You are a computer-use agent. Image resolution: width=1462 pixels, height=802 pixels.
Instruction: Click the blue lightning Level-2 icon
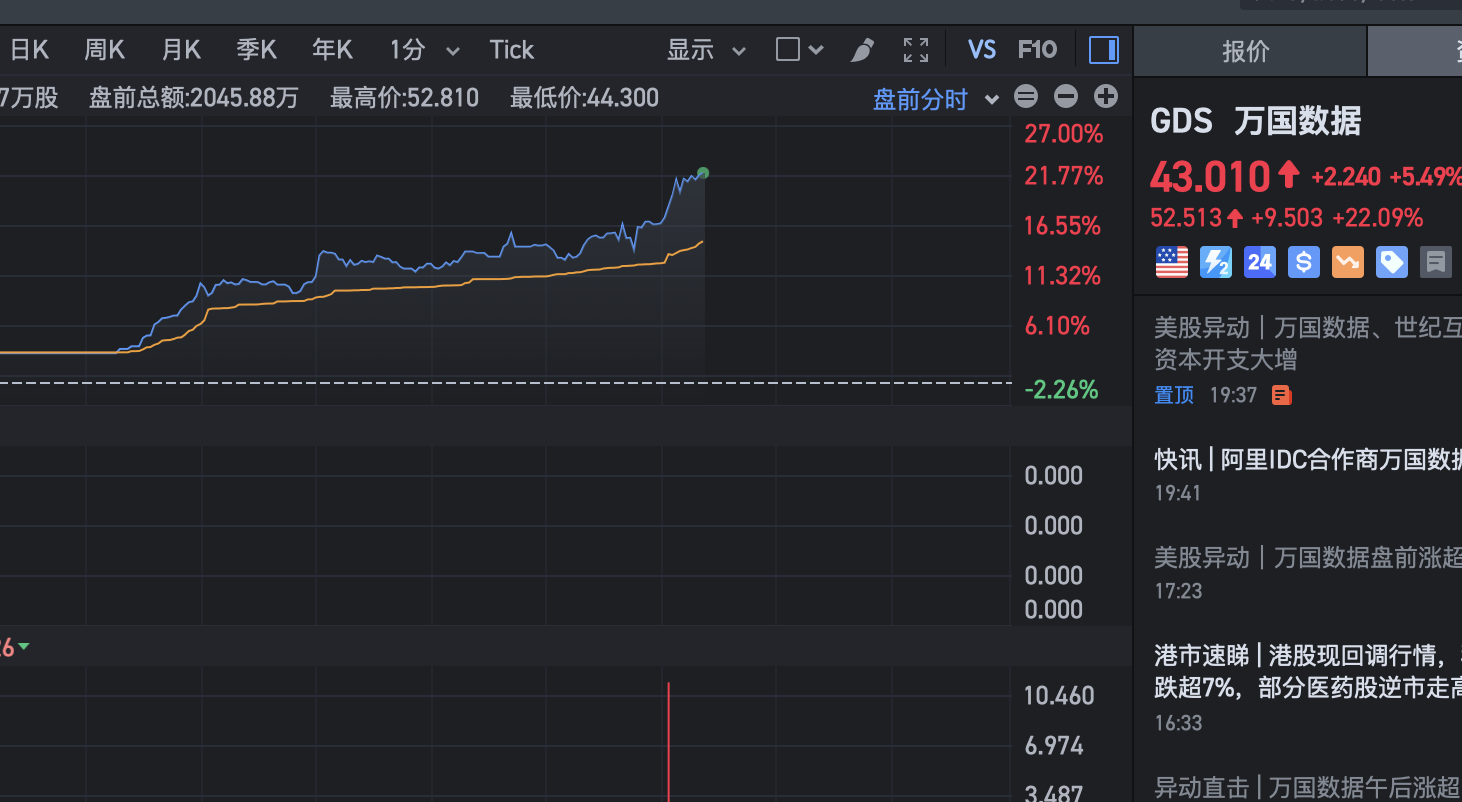click(x=1216, y=262)
